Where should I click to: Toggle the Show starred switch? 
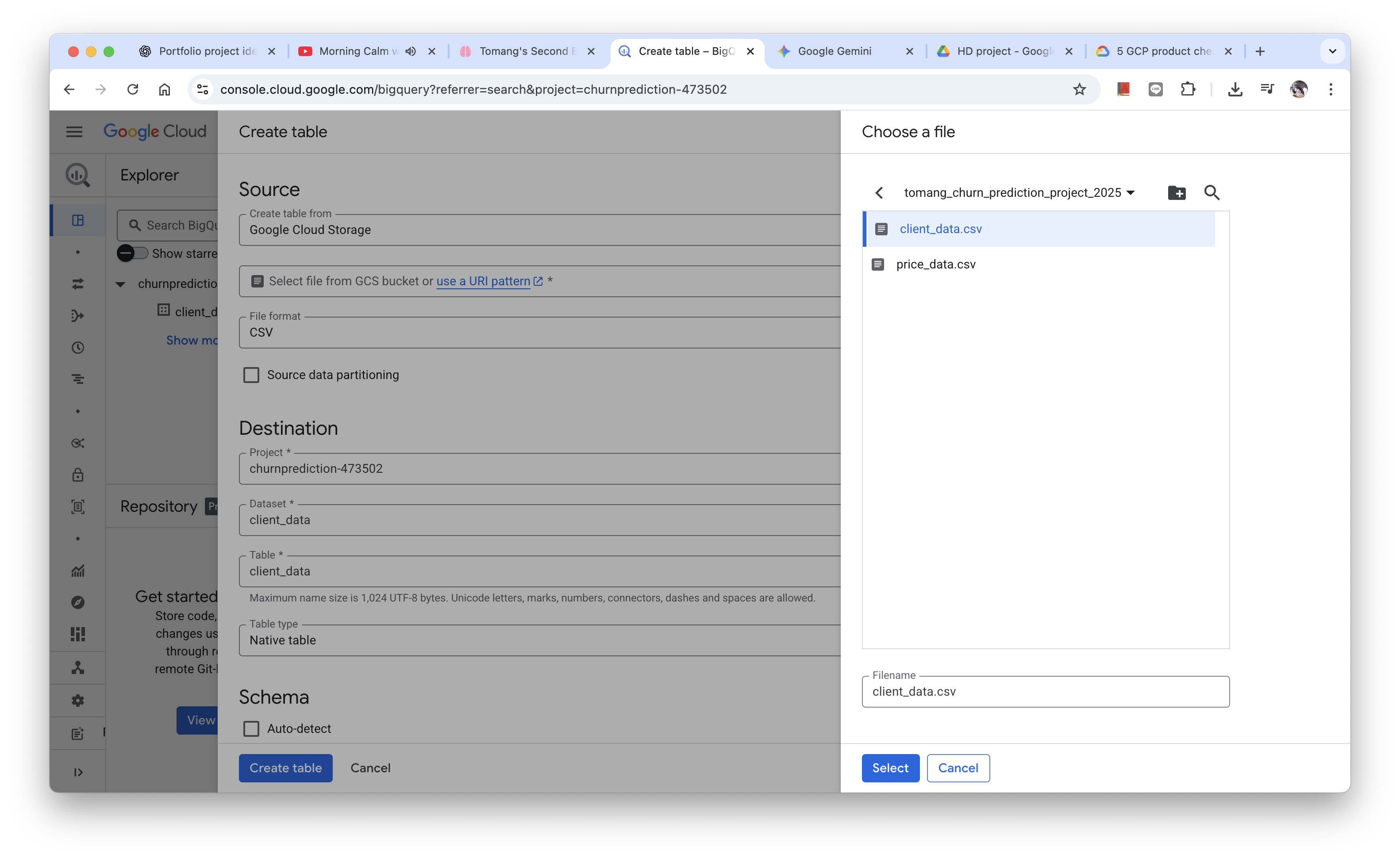point(132,253)
